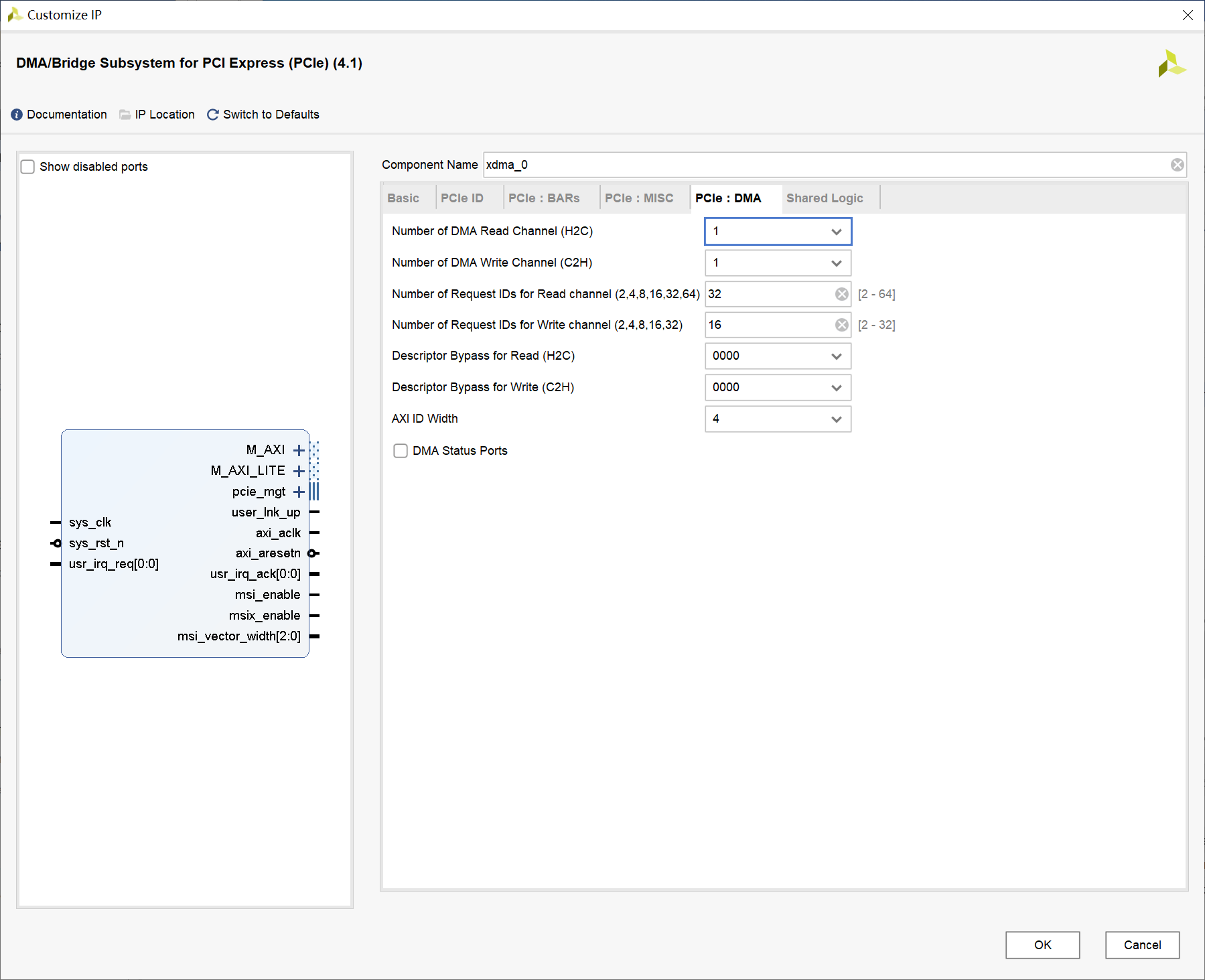Open Number of DMA Read Channel dropdown
The height and width of the screenshot is (980, 1205).
tap(778, 231)
